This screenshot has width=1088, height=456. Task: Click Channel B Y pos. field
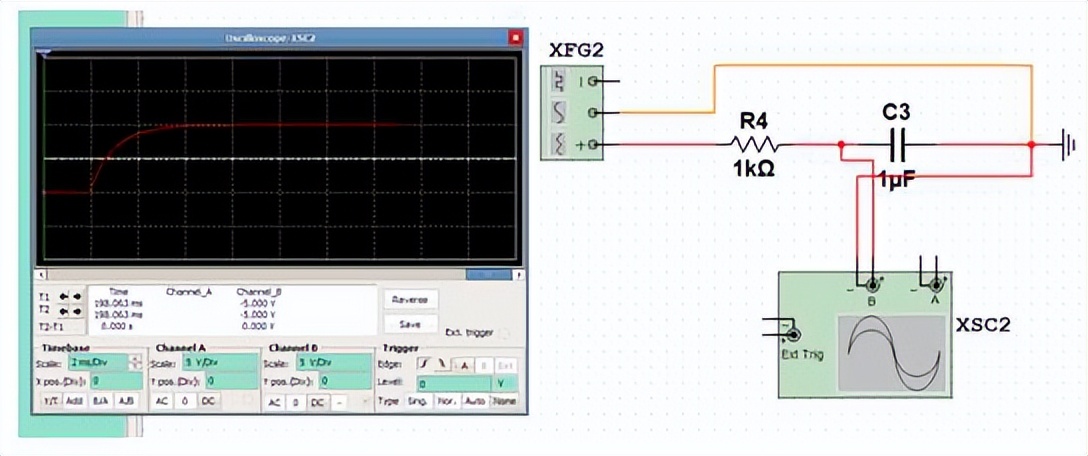346,382
